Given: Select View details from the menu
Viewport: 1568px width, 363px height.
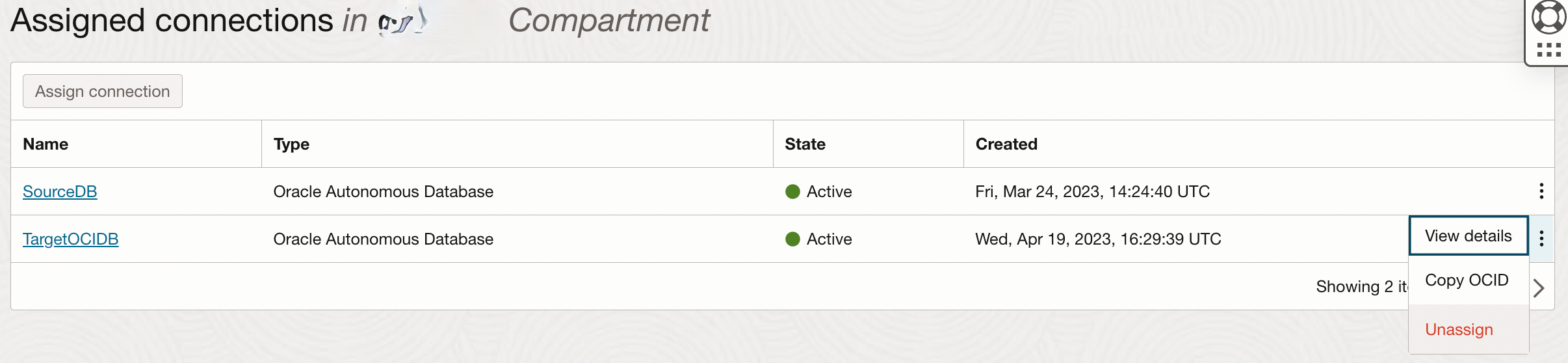Looking at the screenshot, I should (x=1469, y=235).
